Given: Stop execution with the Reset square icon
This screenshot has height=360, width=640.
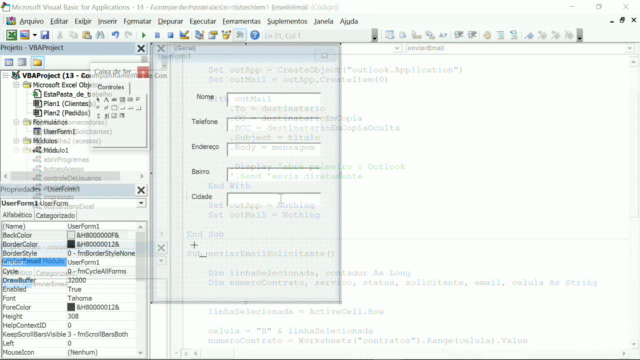Looking at the screenshot, I should (171, 36).
